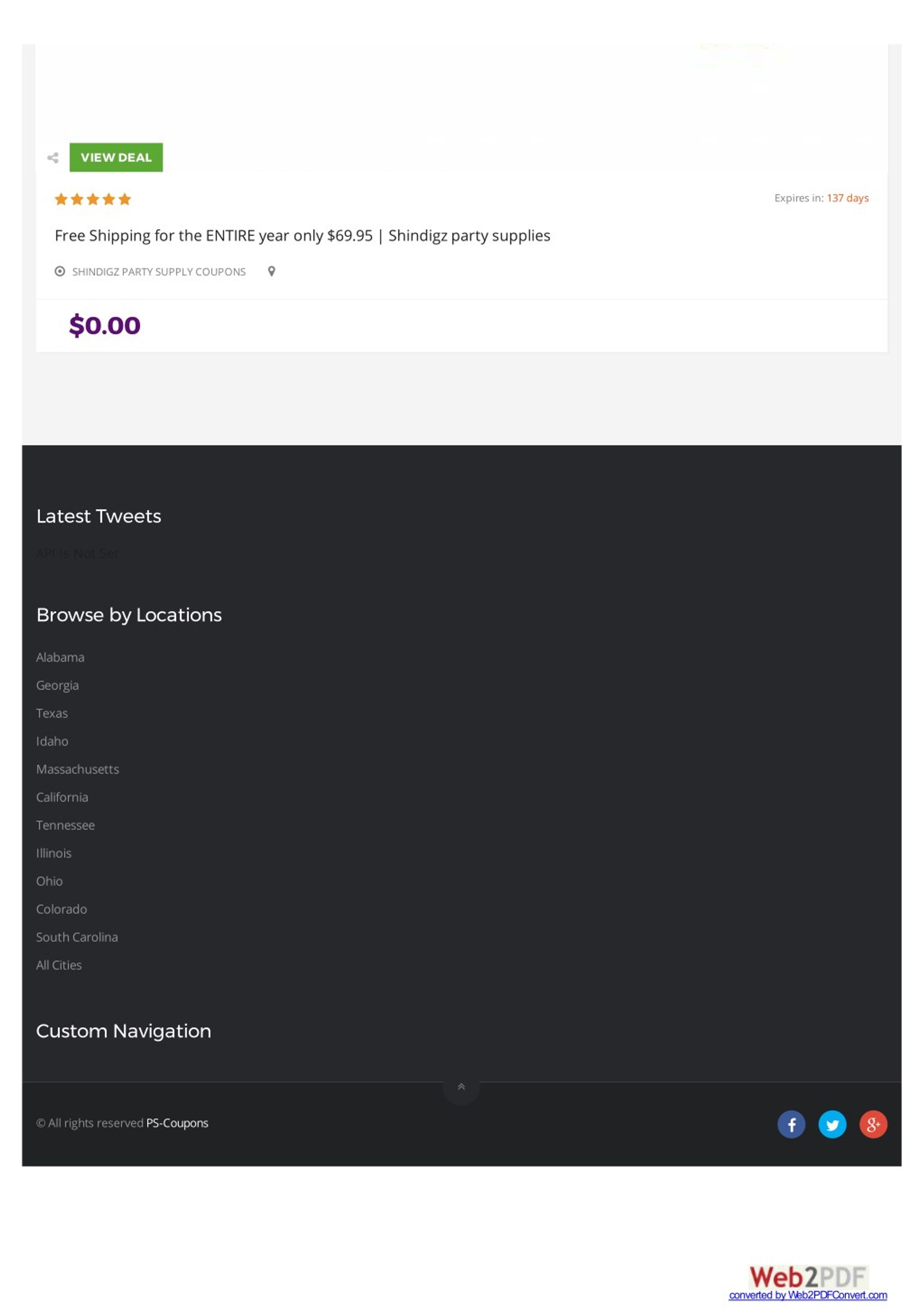Click the five-star rating
The width and height of the screenshot is (924, 1308).
click(92, 199)
